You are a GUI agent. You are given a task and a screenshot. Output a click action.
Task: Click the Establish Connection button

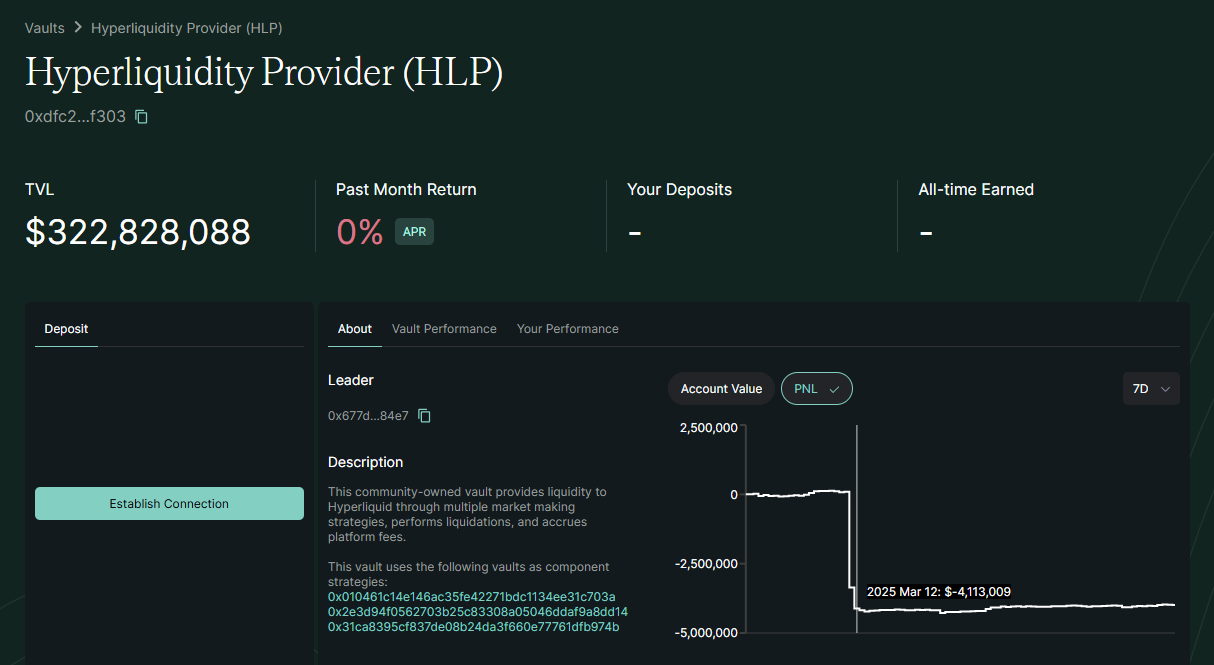tap(169, 503)
